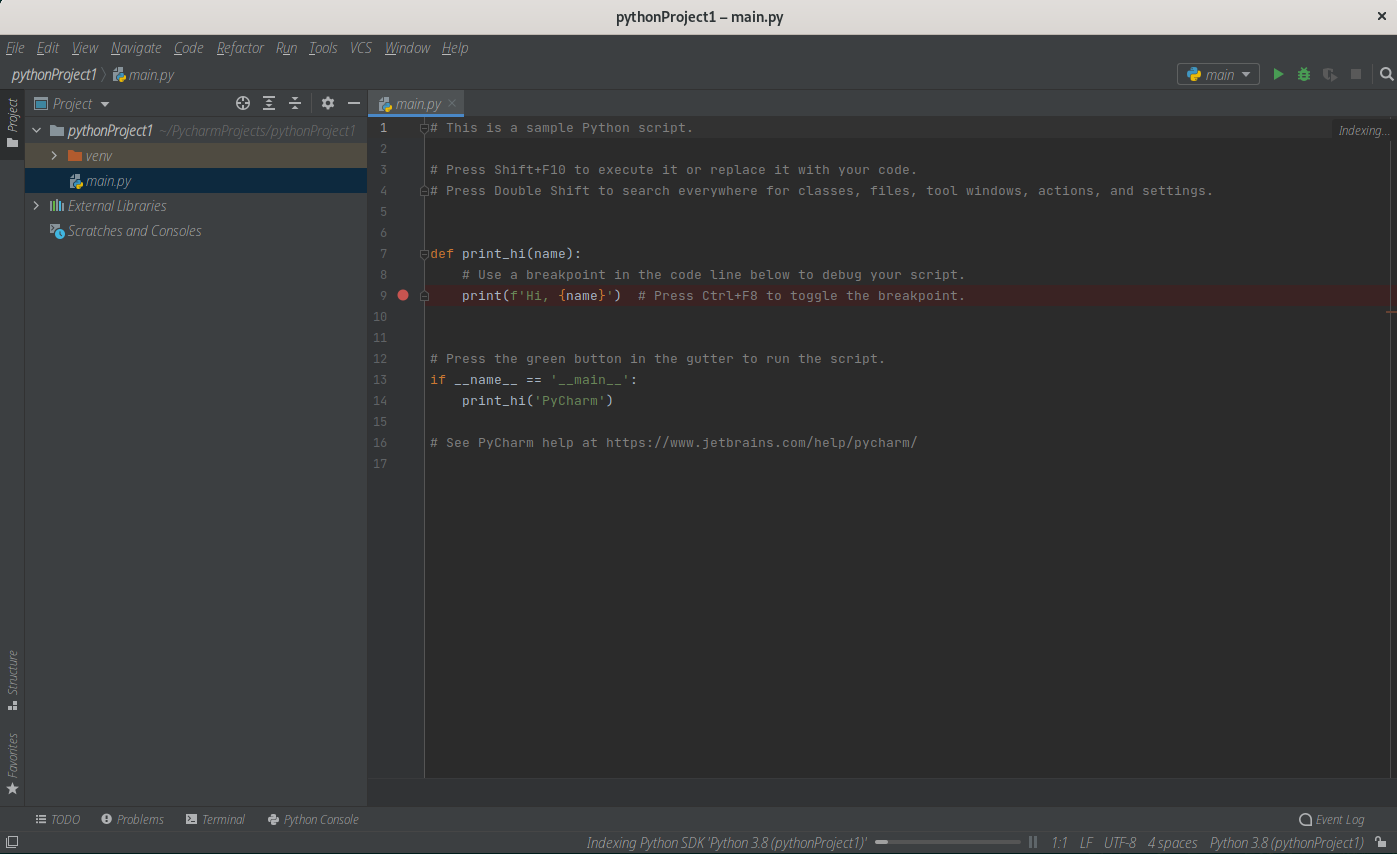Click the Stop square icon in toolbar
Image resolution: width=1397 pixels, height=854 pixels.
[x=1356, y=74]
